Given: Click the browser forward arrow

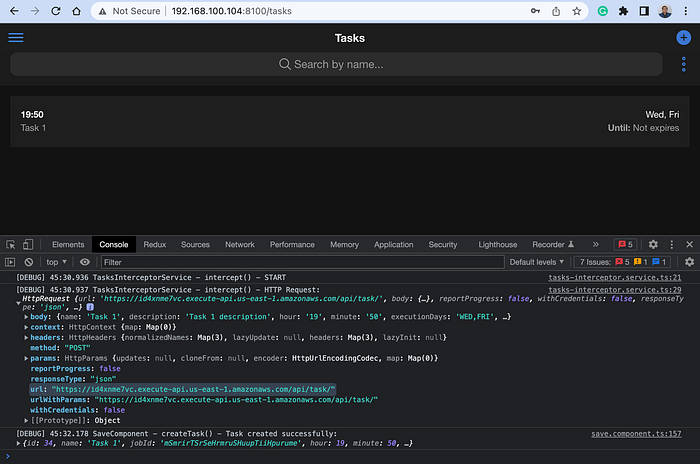Looking at the screenshot, I should click(x=35, y=11).
